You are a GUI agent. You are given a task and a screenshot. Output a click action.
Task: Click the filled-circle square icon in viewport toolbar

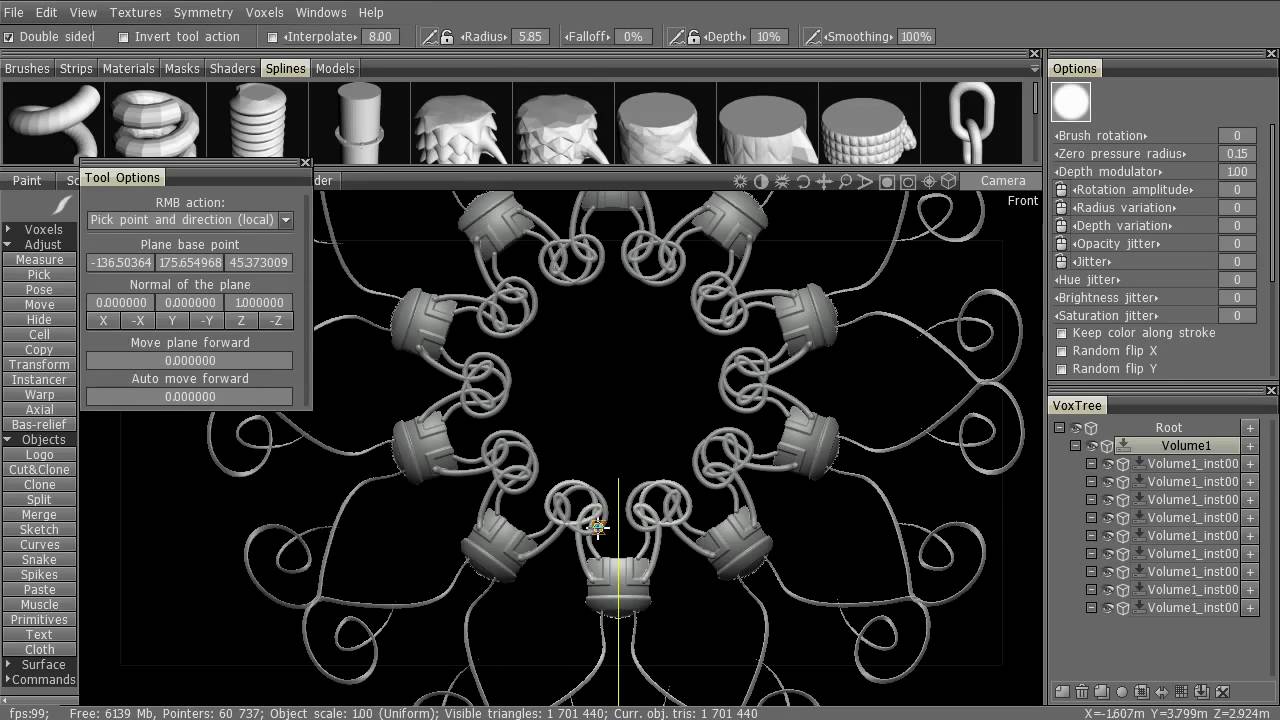pyautogui.click(x=887, y=181)
